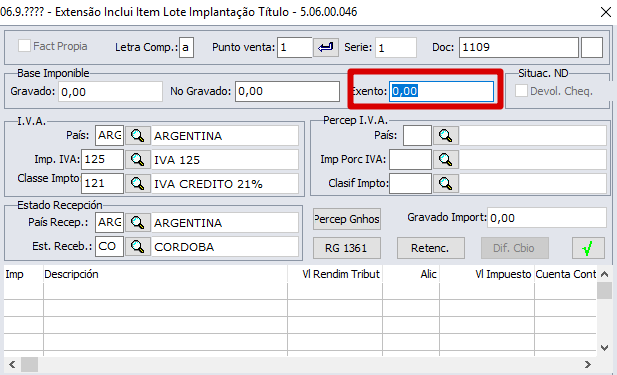
Task: Click the Vl Impuesto column header
Action: click(x=487, y=274)
